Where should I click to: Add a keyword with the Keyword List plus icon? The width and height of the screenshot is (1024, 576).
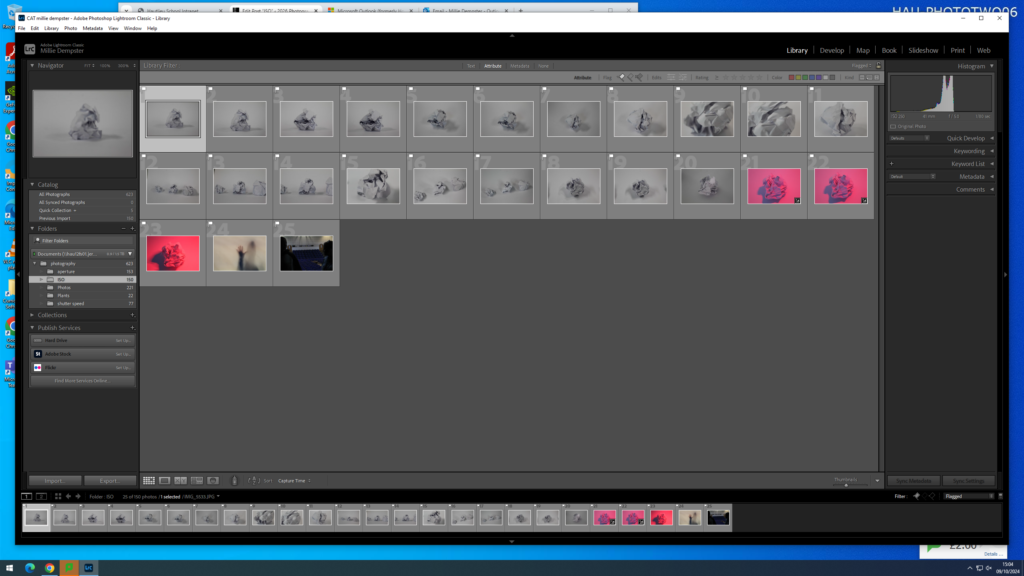coord(891,164)
